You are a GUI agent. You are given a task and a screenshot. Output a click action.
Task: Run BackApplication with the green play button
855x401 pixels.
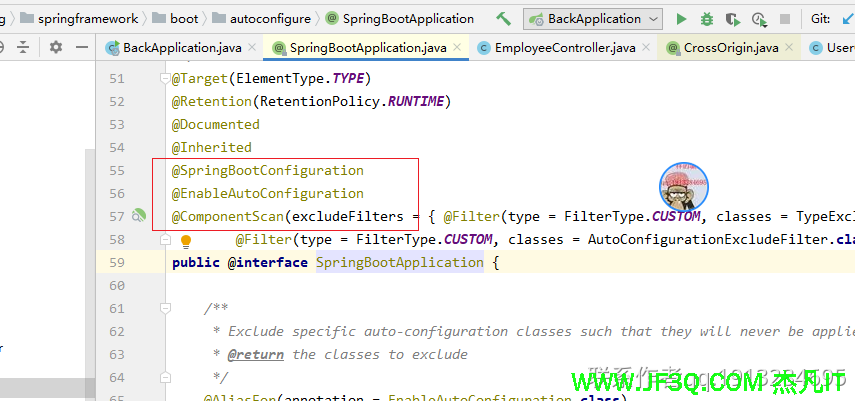681,19
